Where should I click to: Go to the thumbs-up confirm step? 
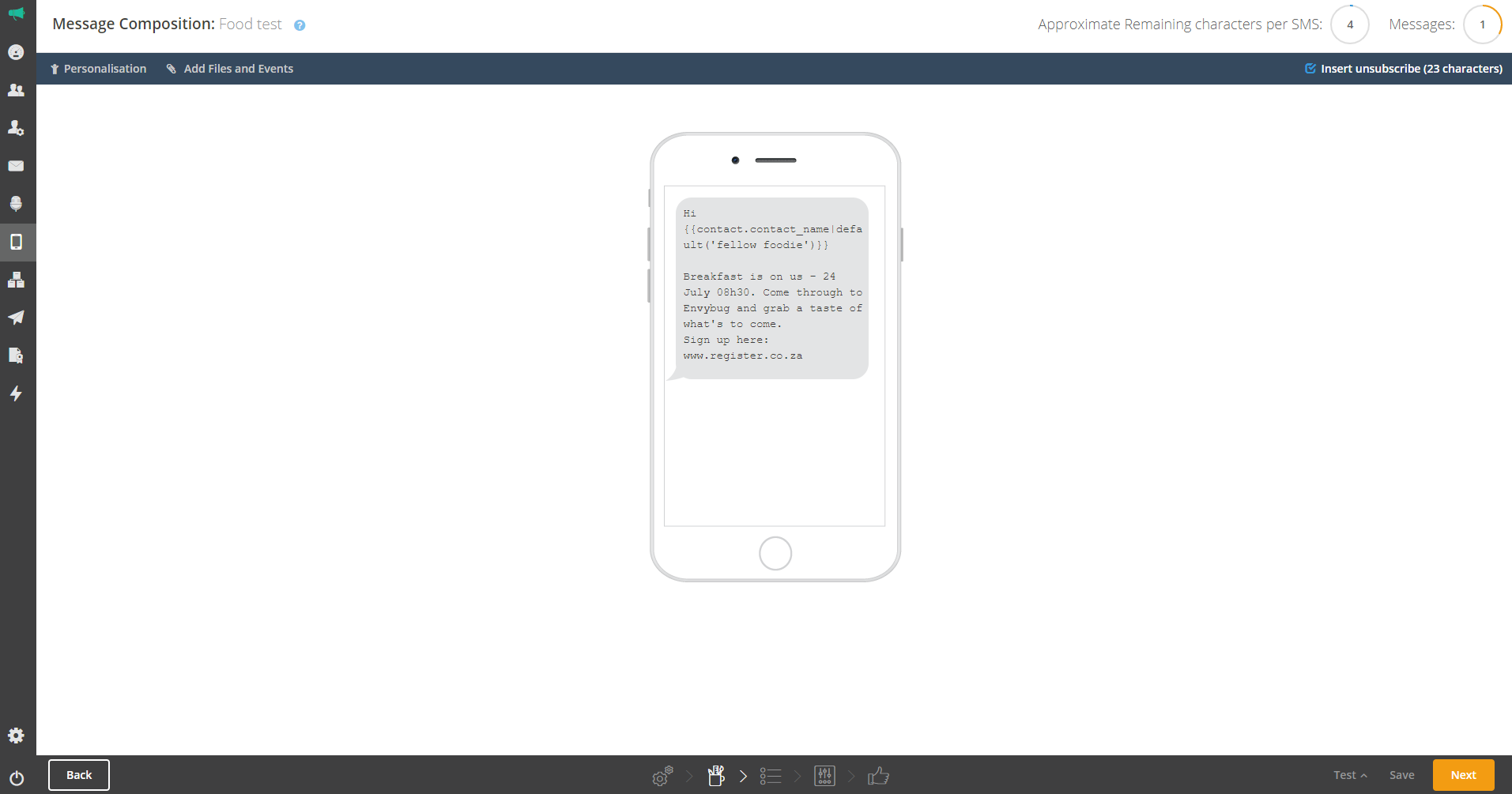coord(878,776)
